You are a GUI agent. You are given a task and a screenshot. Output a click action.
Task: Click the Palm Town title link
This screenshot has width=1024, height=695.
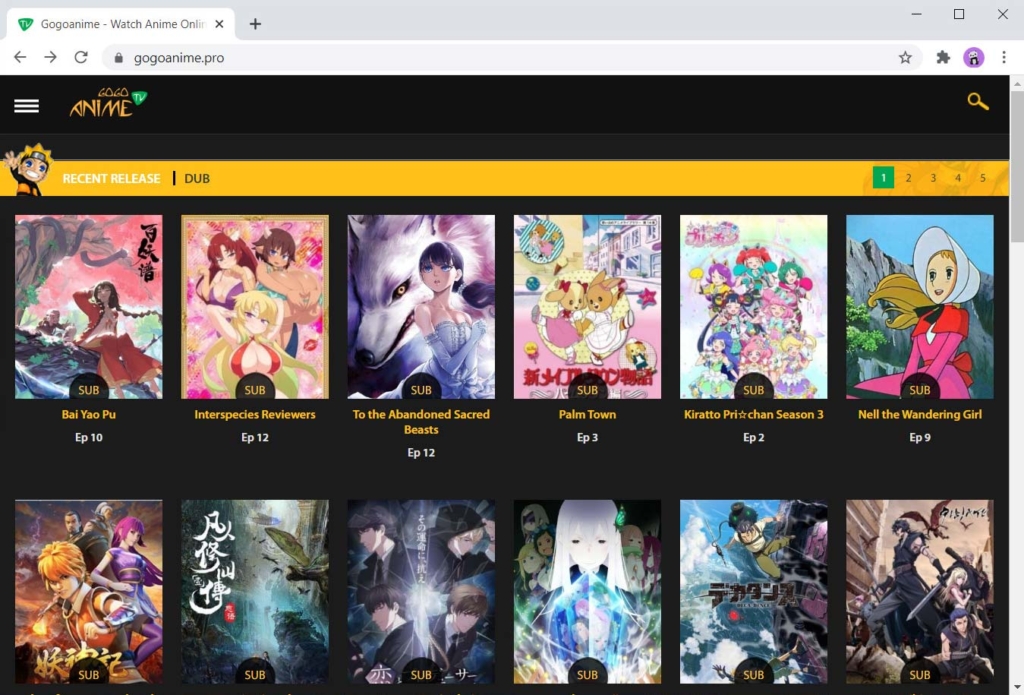[587, 414]
